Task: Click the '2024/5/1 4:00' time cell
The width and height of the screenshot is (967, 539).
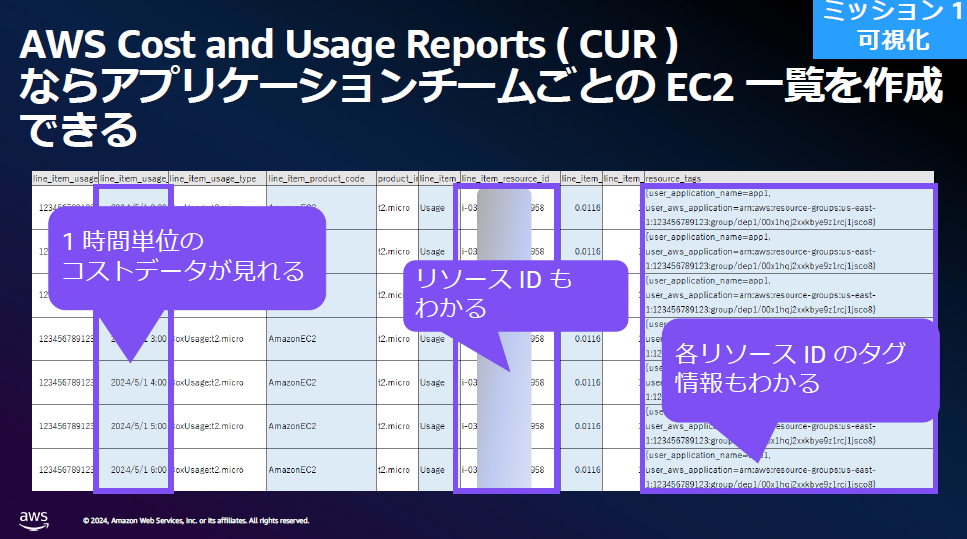Action: [x=138, y=382]
